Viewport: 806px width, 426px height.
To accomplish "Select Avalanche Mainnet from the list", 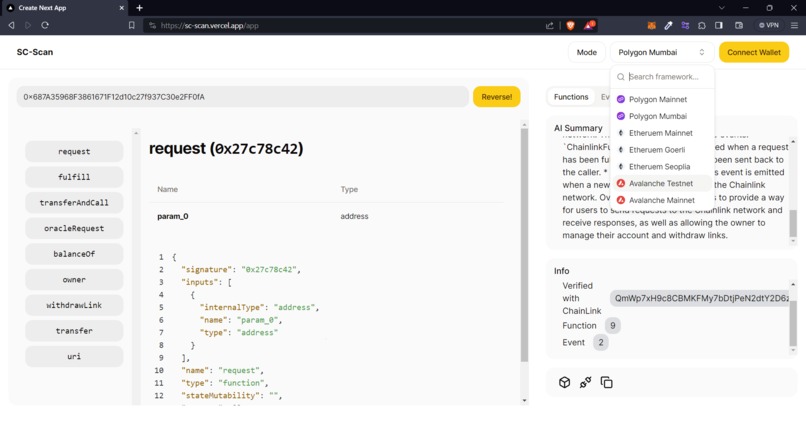I will 662,200.
